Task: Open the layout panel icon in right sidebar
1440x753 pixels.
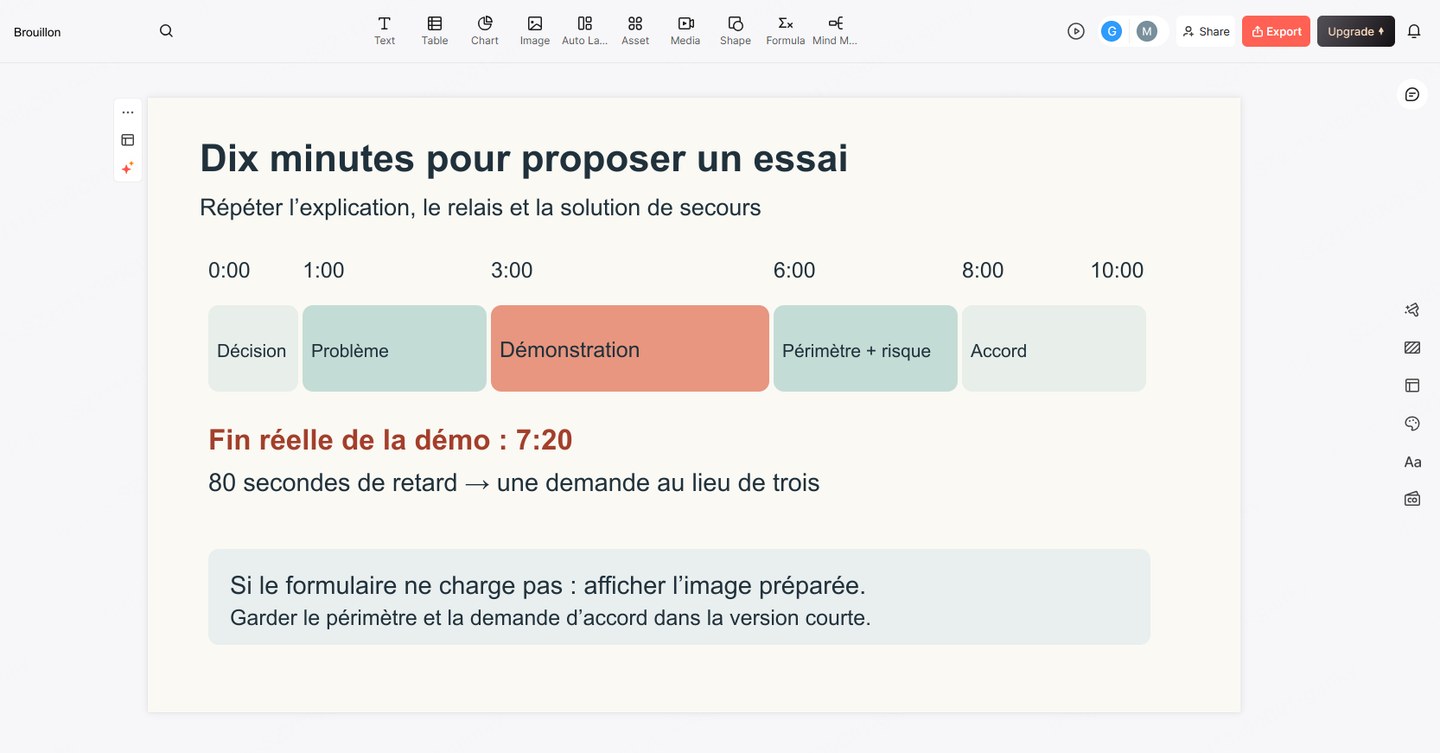Action: (x=1412, y=385)
